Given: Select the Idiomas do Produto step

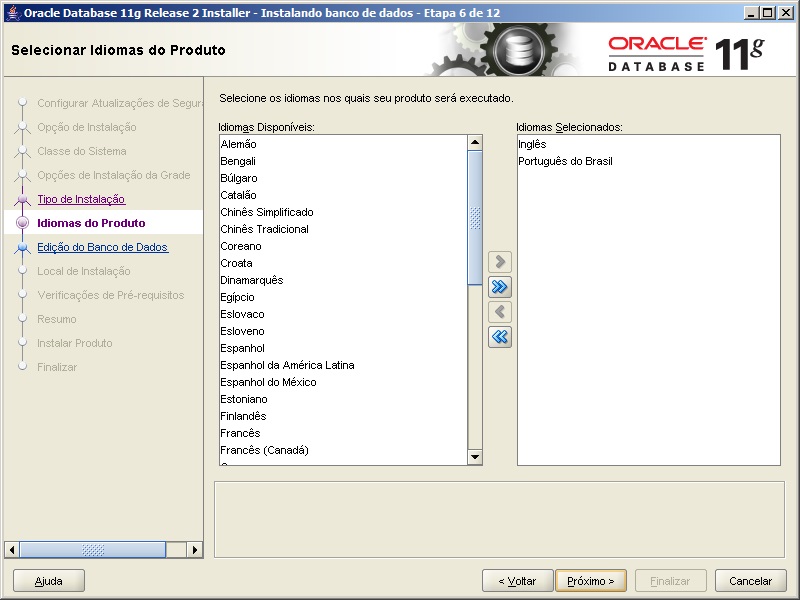Looking at the screenshot, I should 91,223.
